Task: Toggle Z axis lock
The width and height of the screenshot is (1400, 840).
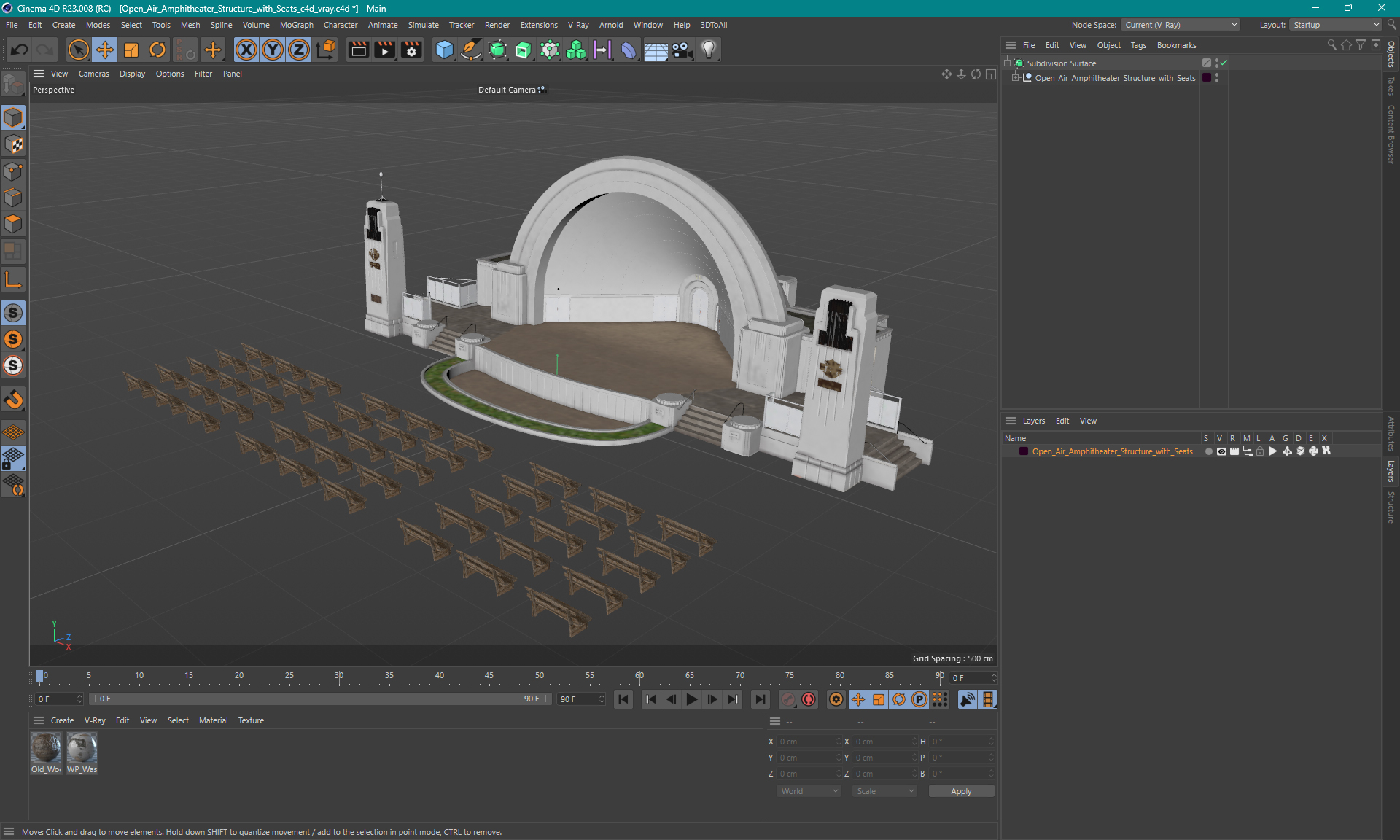Action: 299,50
